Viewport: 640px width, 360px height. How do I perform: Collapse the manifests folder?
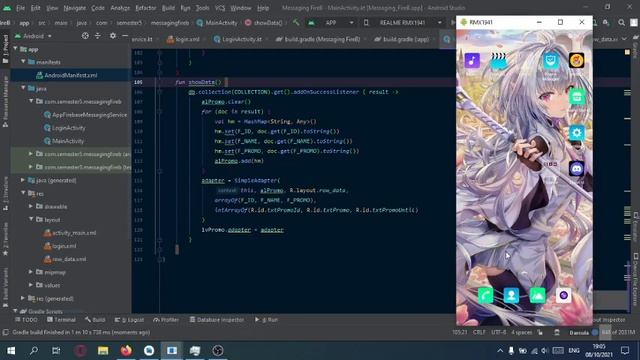pyautogui.click(x=23, y=62)
